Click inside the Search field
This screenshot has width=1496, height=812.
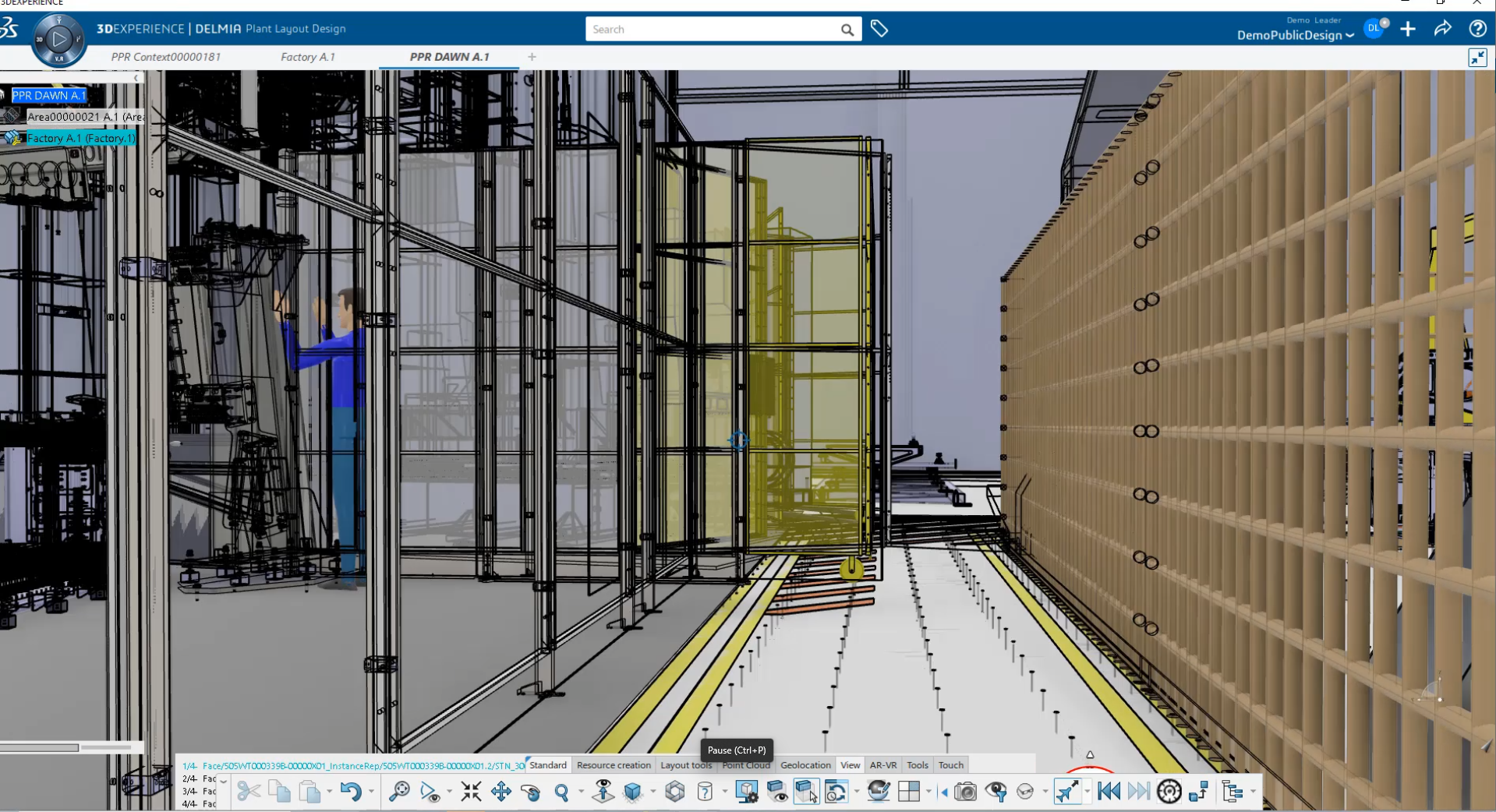[x=717, y=29]
